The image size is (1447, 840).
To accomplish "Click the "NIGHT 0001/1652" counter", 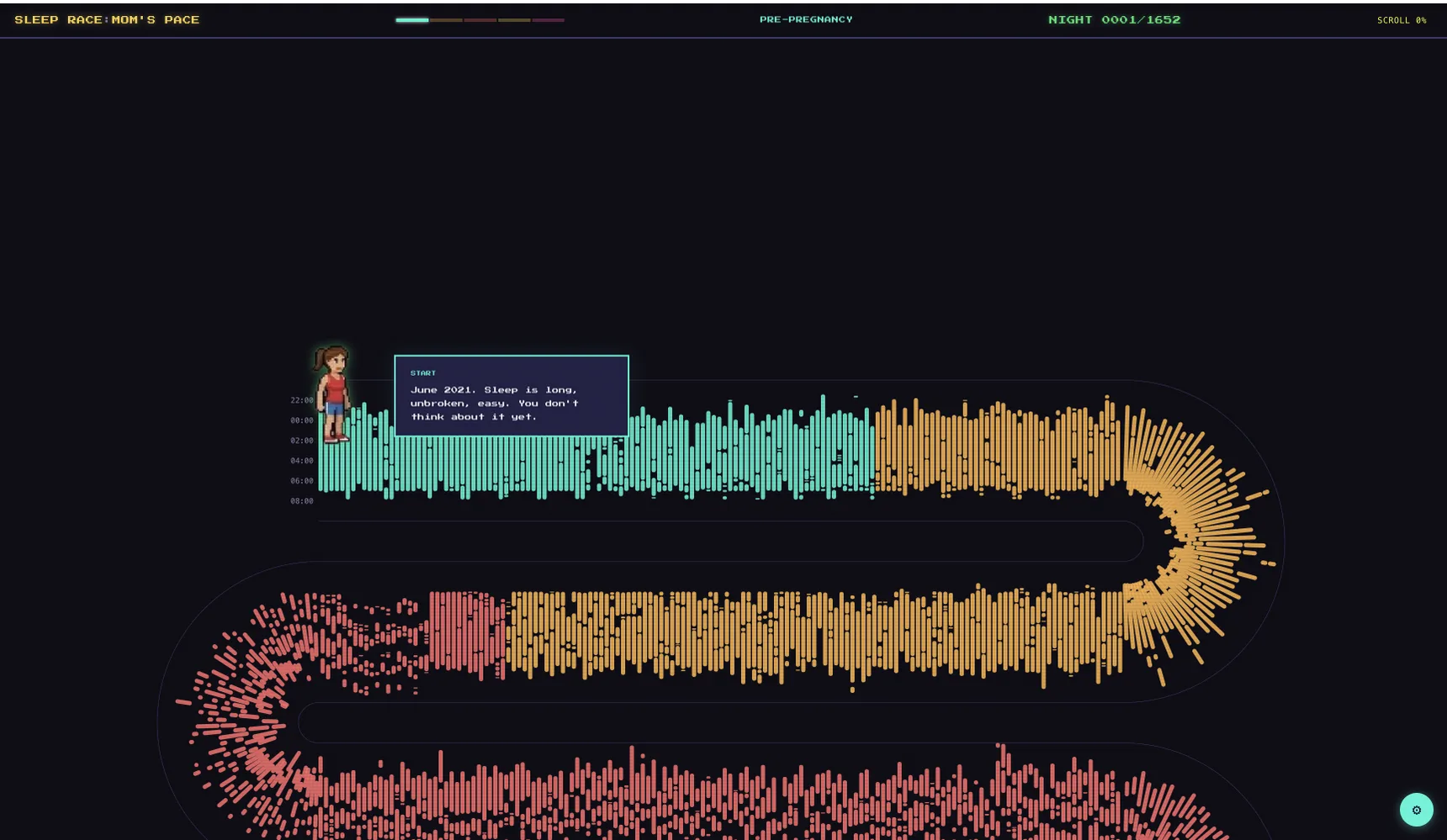I will [1114, 19].
